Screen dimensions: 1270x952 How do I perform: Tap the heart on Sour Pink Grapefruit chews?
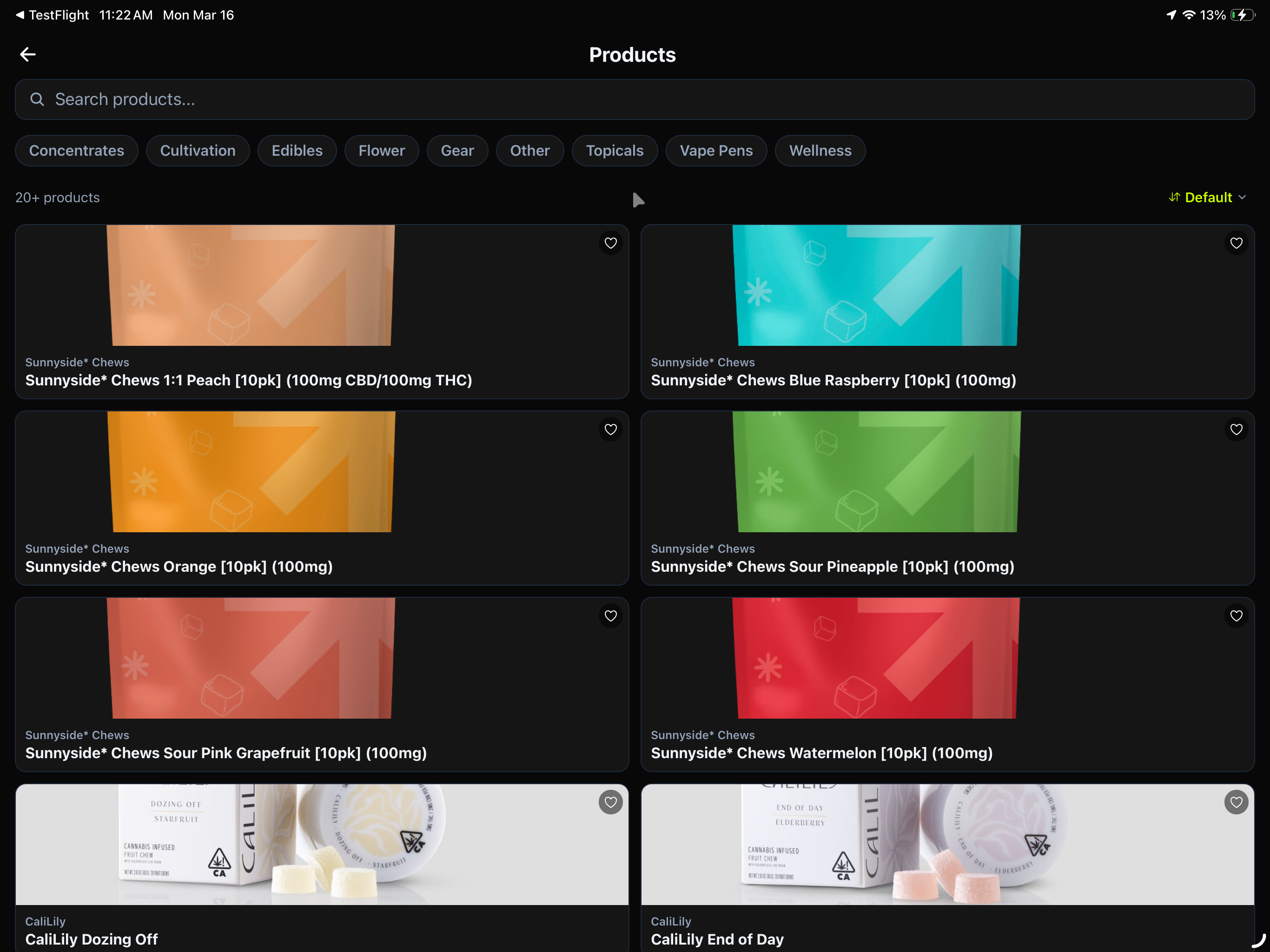pos(610,616)
